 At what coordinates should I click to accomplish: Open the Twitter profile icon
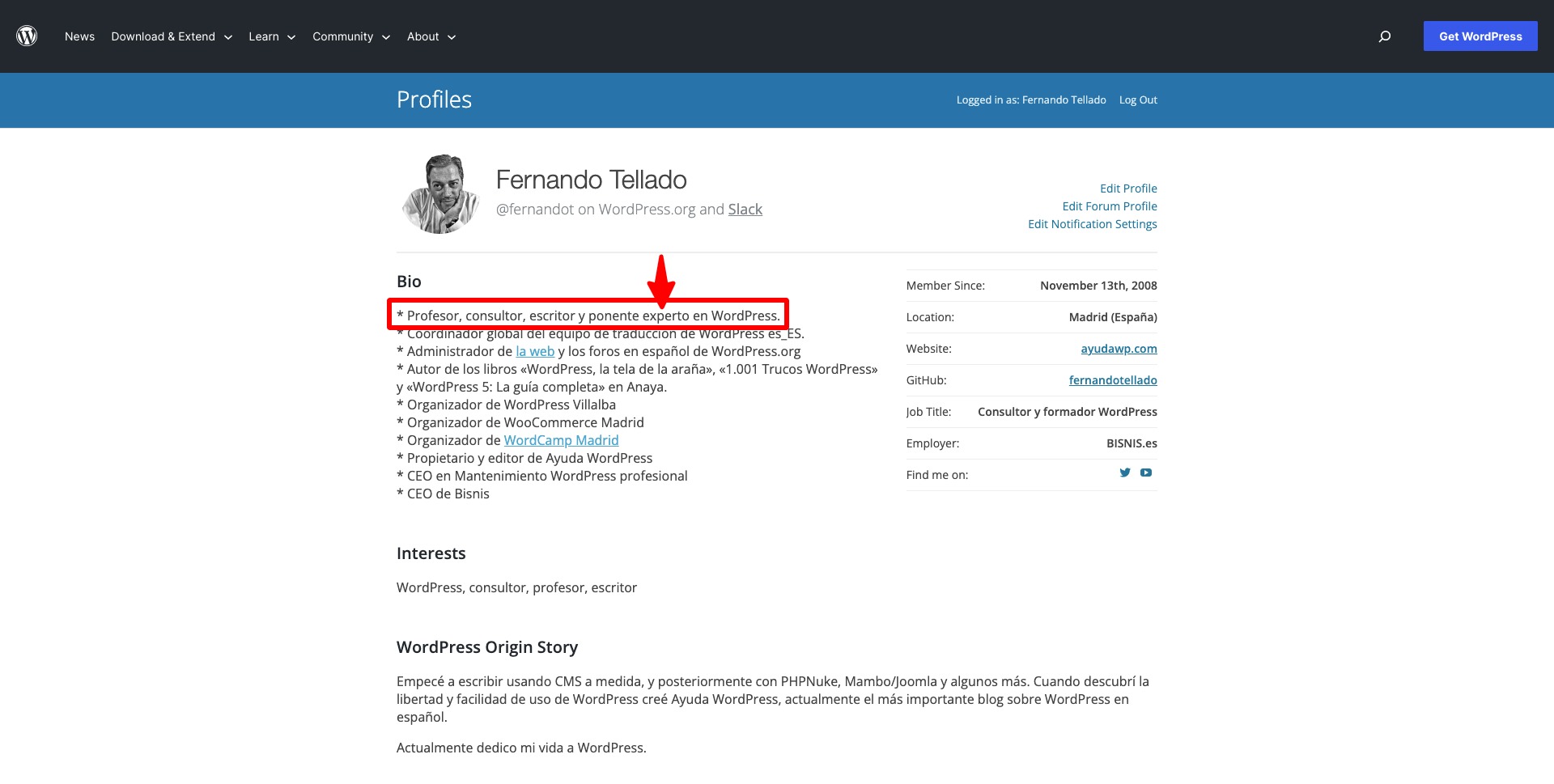tap(1124, 473)
